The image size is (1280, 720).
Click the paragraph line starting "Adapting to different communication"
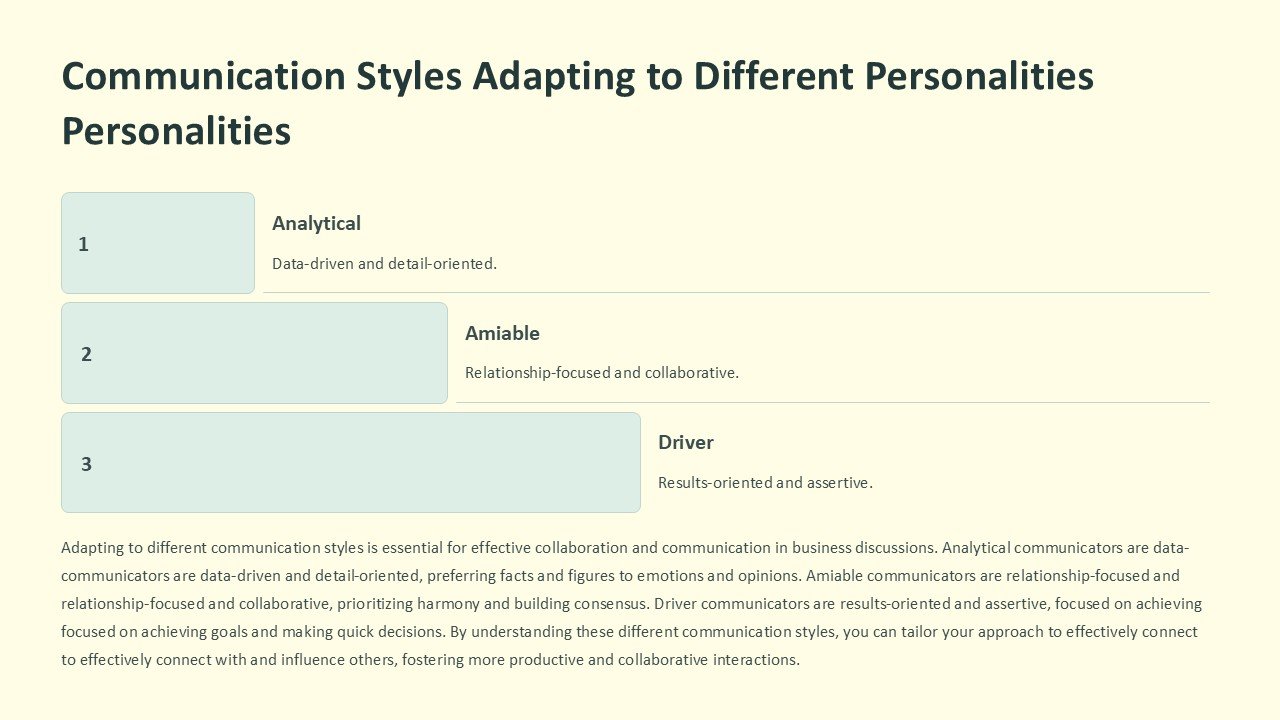coord(624,548)
